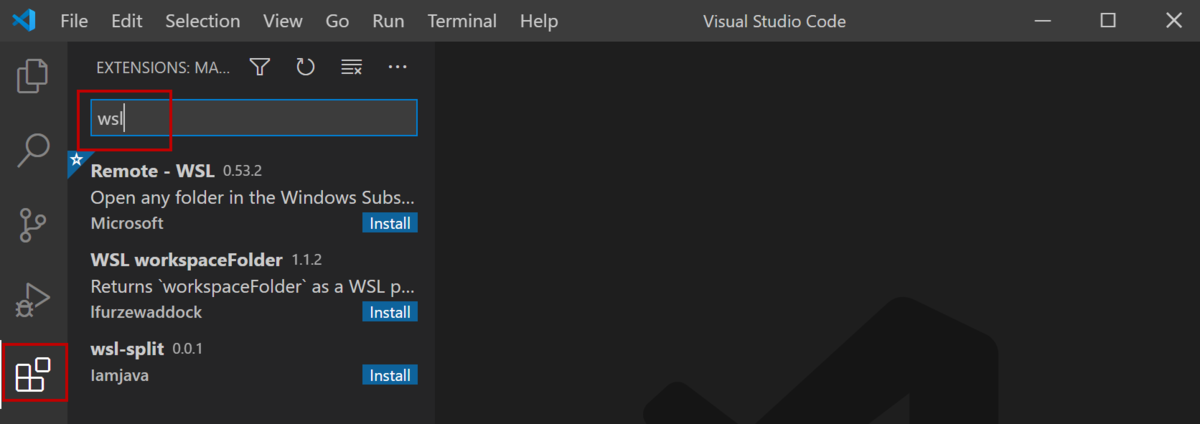
Task: Click version 0.0.1 of wsl-split
Action: [188, 350]
